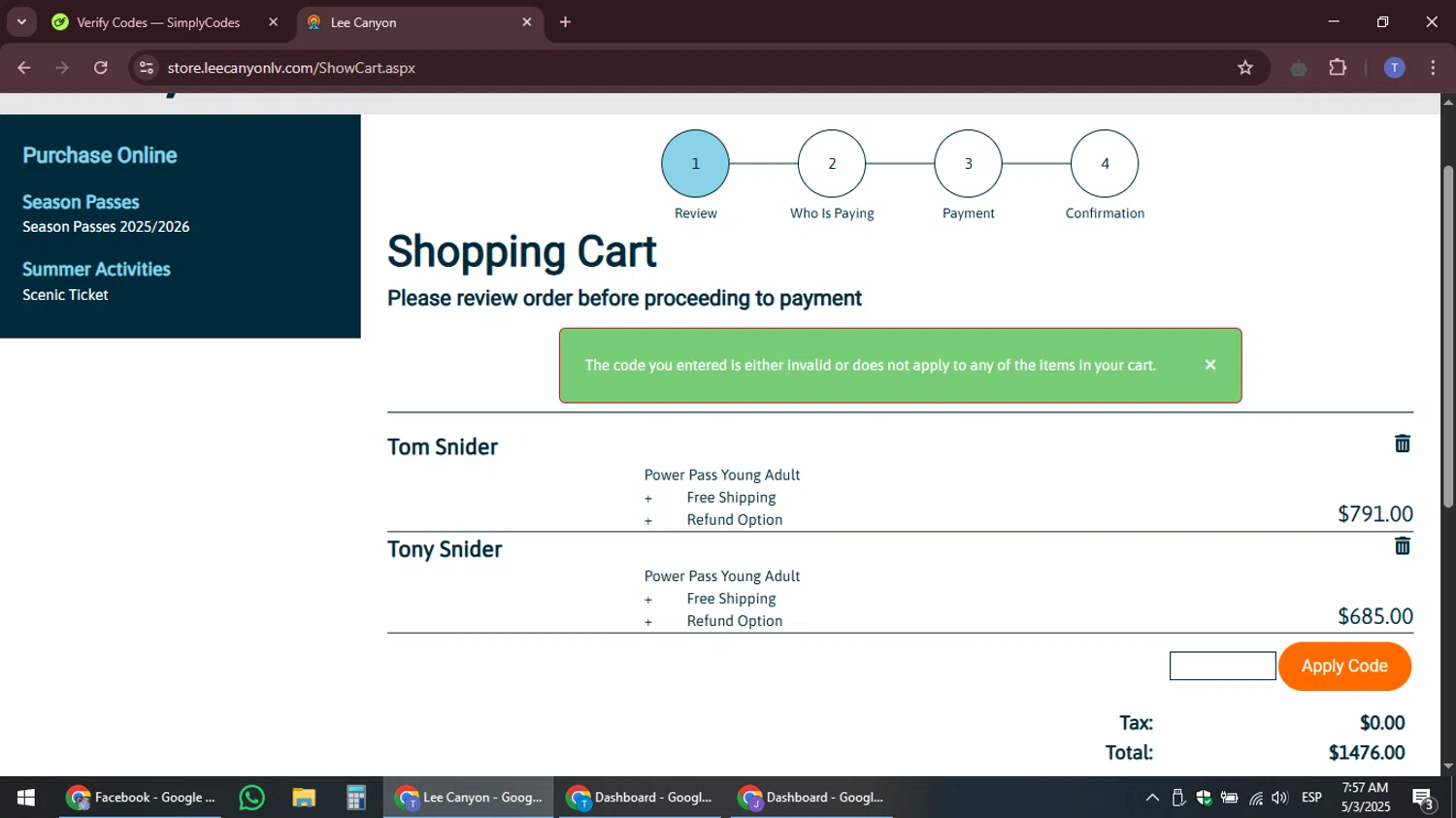Open the browser Extensions puzzle icon
Viewport: 1456px width, 818px height.
pyautogui.click(x=1338, y=68)
